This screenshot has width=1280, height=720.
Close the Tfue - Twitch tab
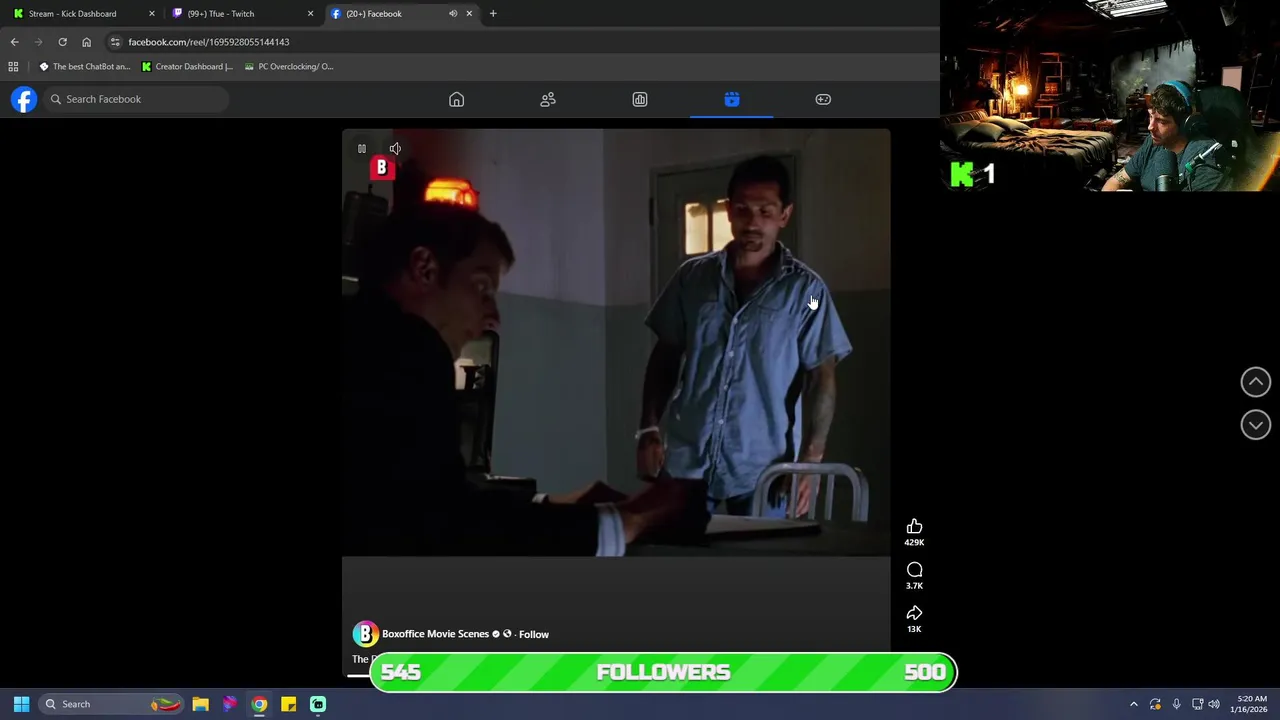tap(310, 14)
